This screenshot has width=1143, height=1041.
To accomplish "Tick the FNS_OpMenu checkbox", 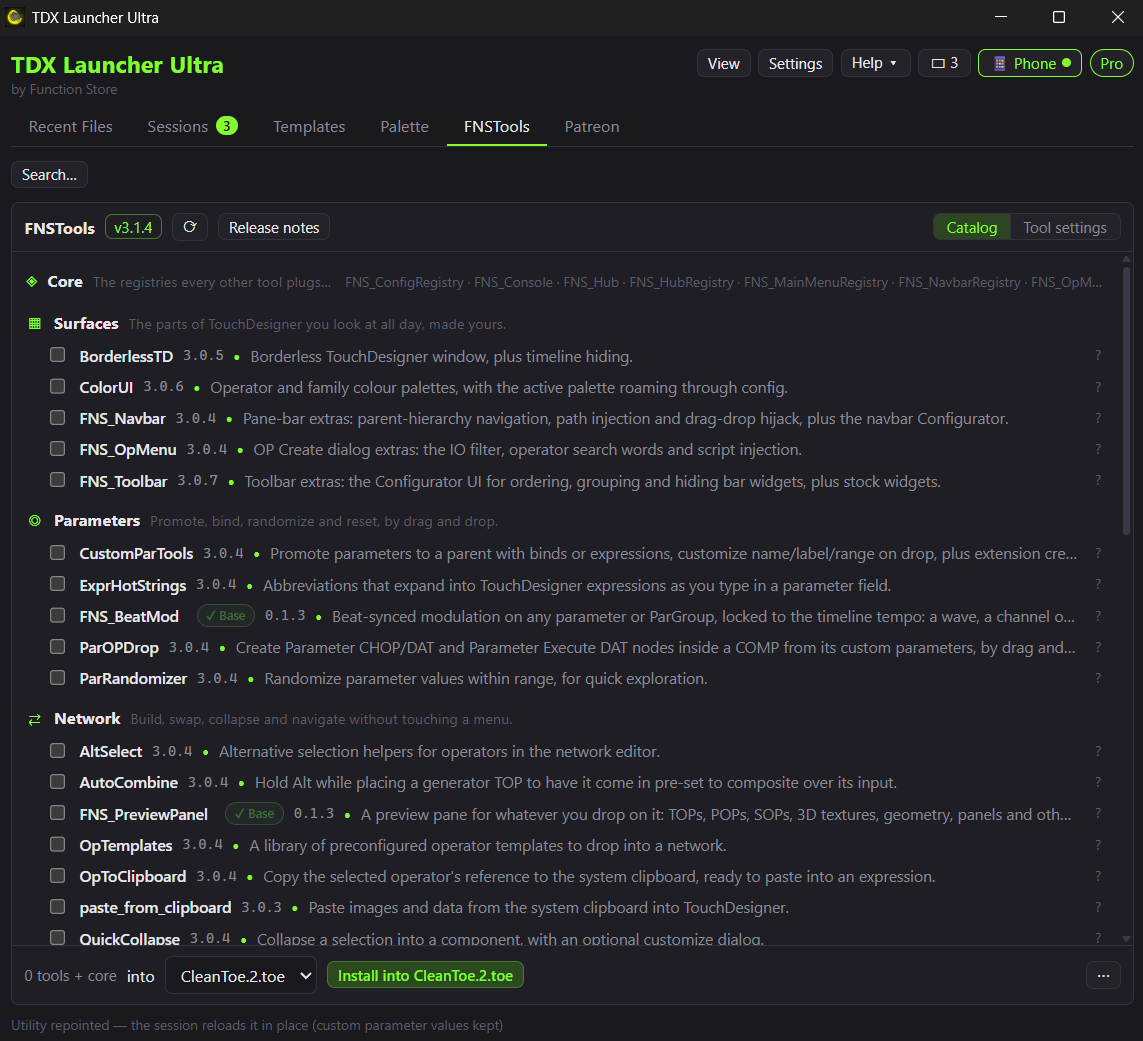I will coord(58,448).
